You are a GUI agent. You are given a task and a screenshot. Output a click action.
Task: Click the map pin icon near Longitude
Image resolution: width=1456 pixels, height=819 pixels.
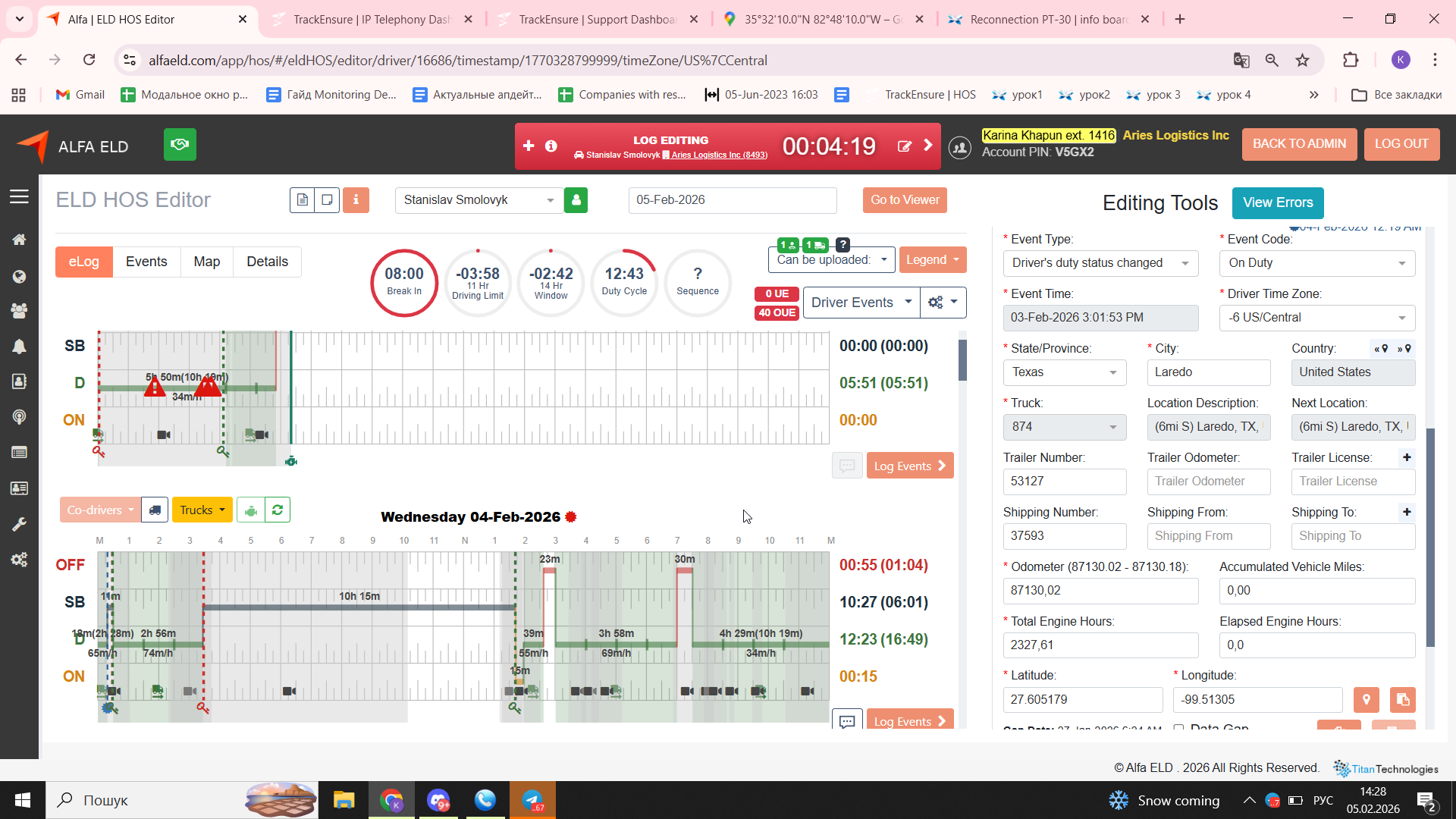click(1366, 699)
